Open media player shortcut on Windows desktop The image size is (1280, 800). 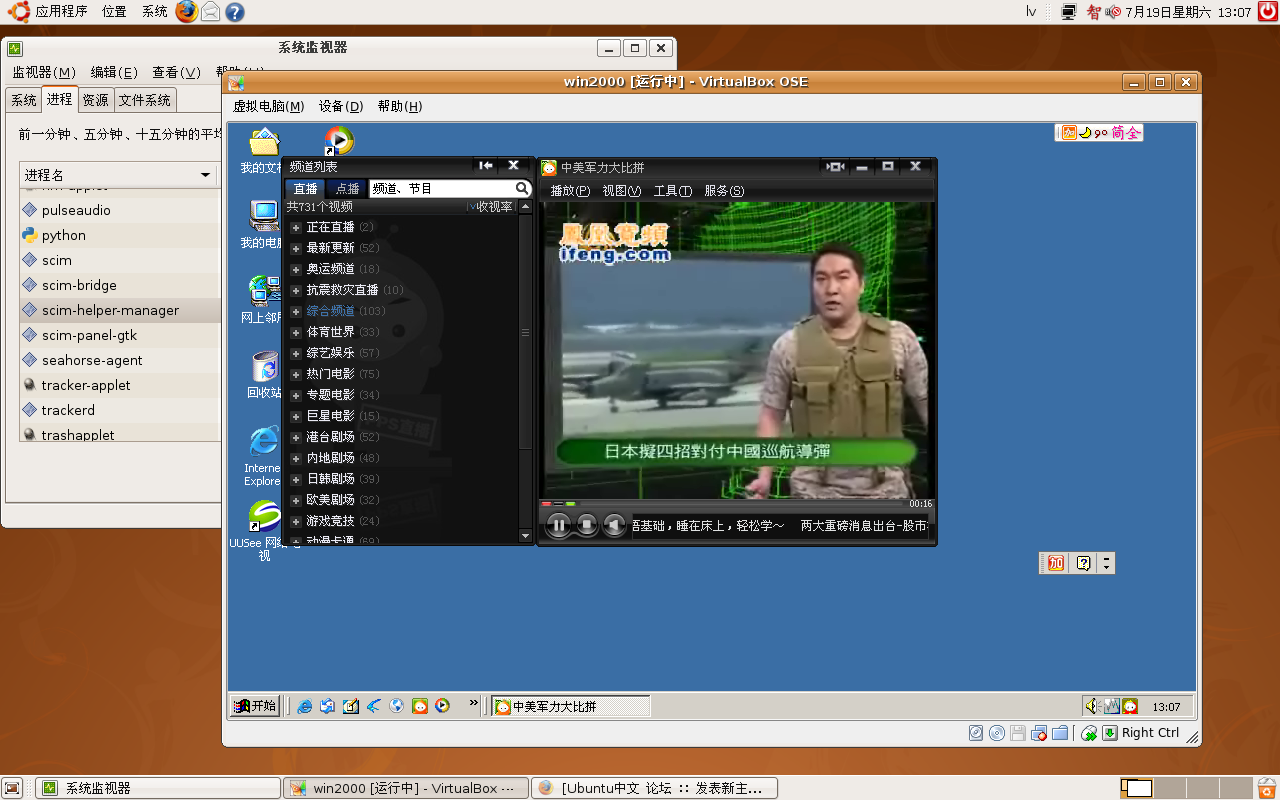339,141
